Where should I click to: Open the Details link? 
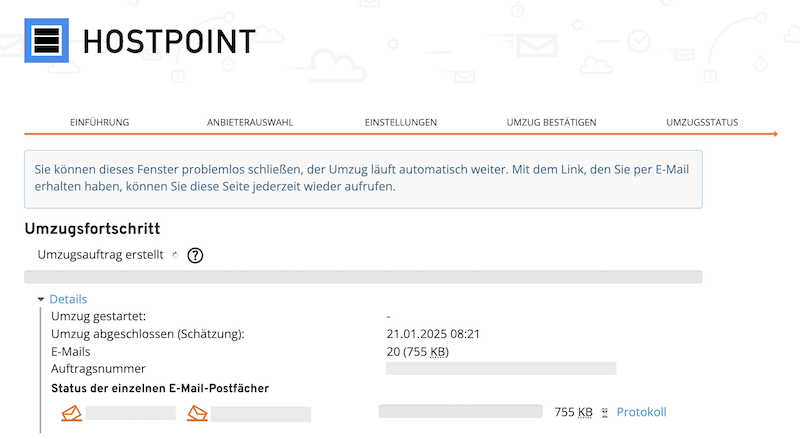click(x=68, y=299)
